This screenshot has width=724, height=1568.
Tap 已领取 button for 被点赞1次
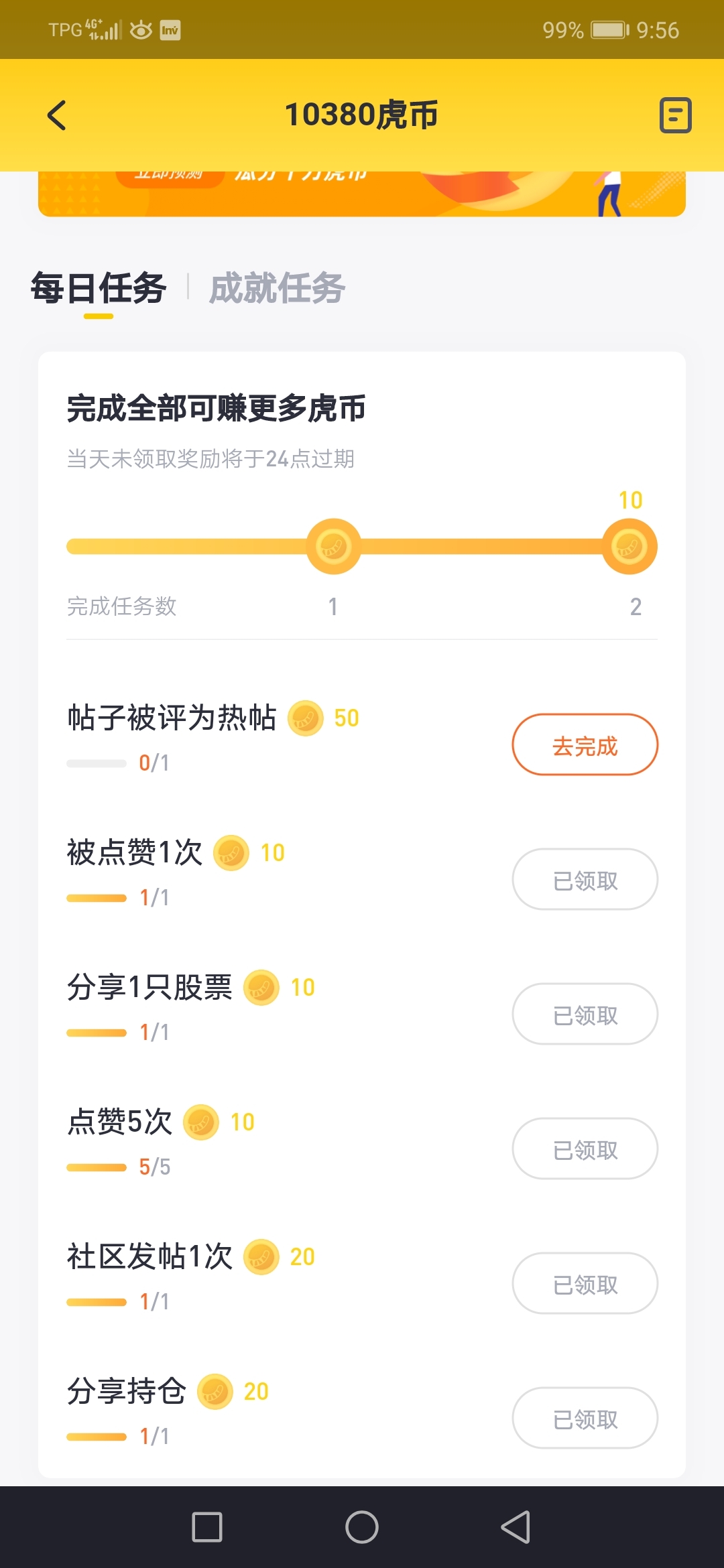pos(585,880)
